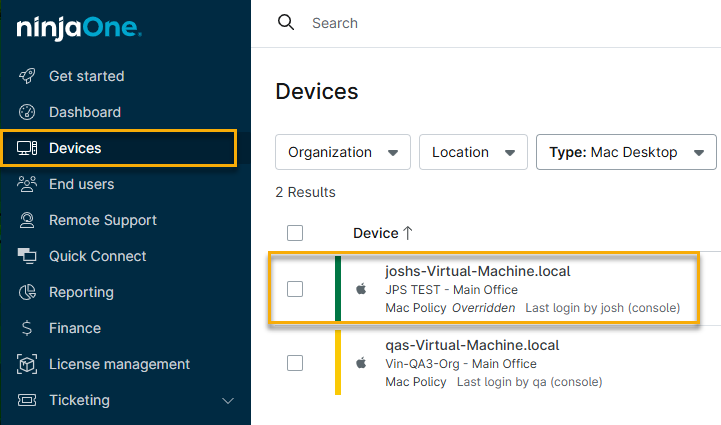The height and width of the screenshot is (425, 721).
Task: Click the Quick Connect icon
Action: coord(28,256)
